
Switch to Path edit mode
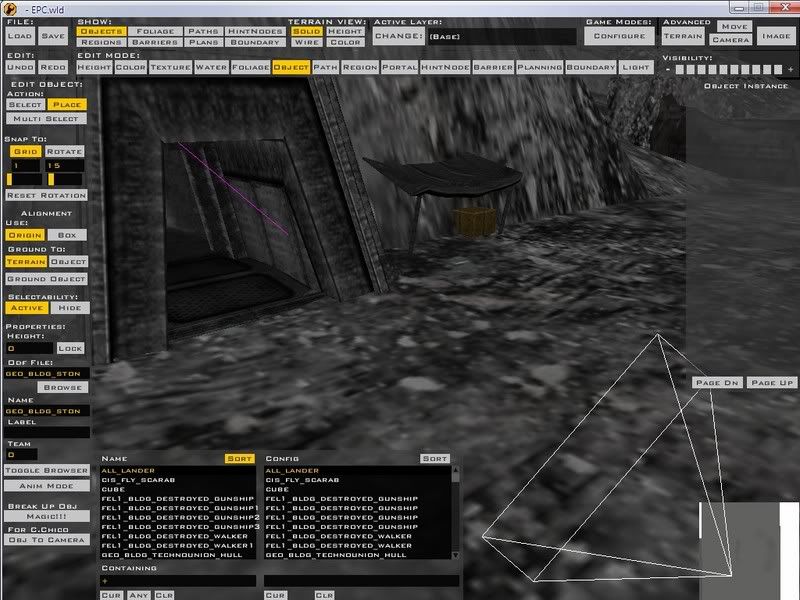(x=326, y=67)
